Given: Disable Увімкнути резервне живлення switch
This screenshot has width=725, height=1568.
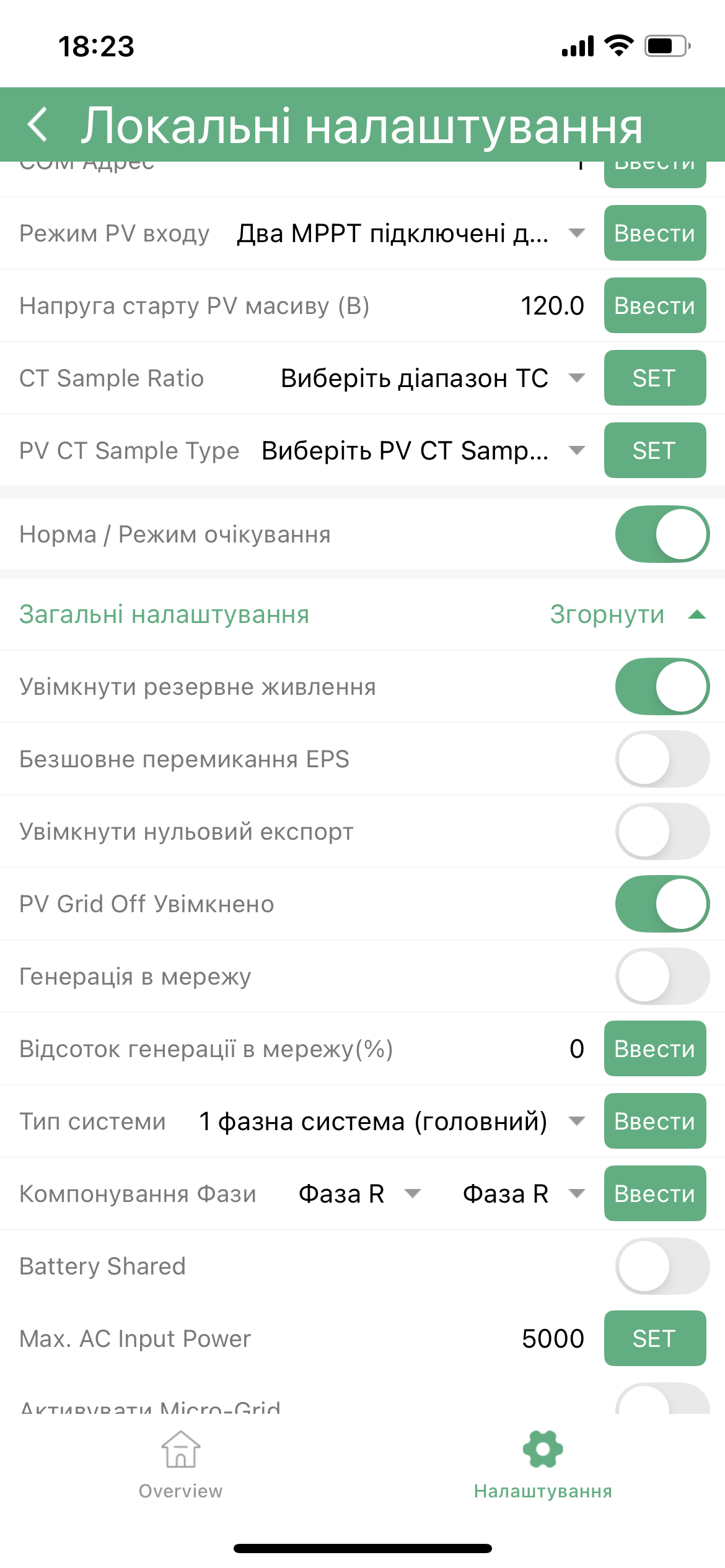Looking at the screenshot, I should pyautogui.click(x=662, y=687).
